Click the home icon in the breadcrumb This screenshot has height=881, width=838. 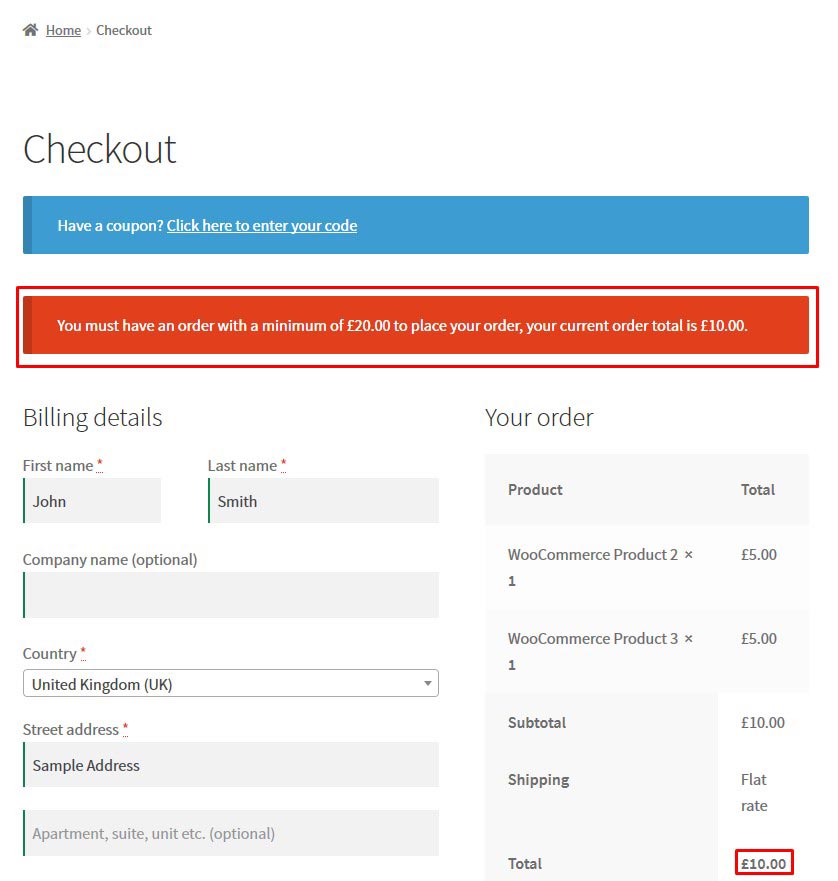click(x=29, y=30)
